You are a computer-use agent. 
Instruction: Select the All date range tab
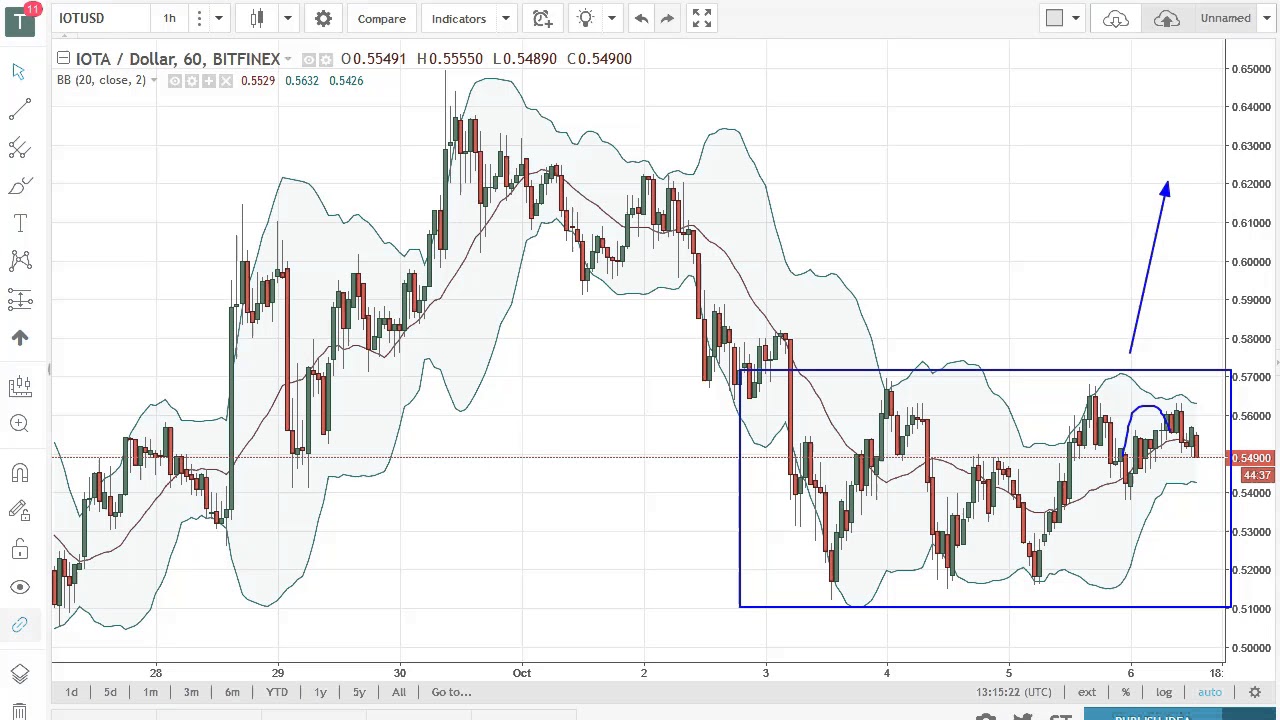coord(399,692)
